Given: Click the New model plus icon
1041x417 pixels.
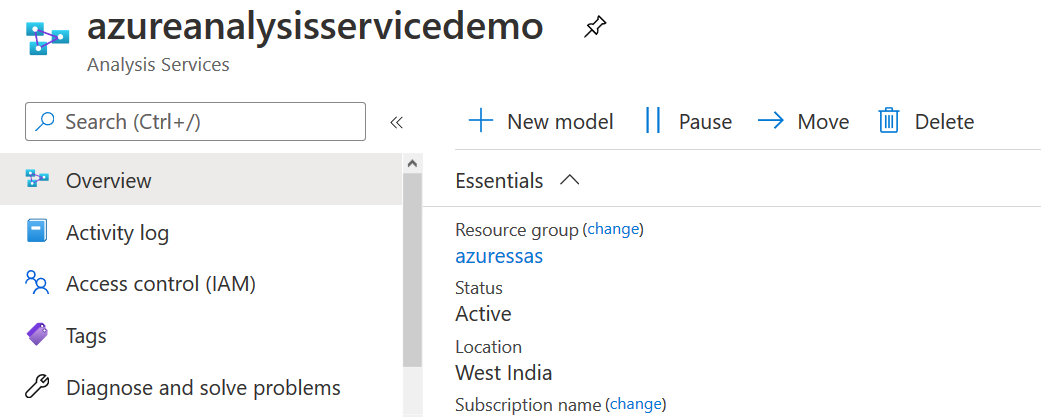Looking at the screenshot, I should click(x=481, y=121).
